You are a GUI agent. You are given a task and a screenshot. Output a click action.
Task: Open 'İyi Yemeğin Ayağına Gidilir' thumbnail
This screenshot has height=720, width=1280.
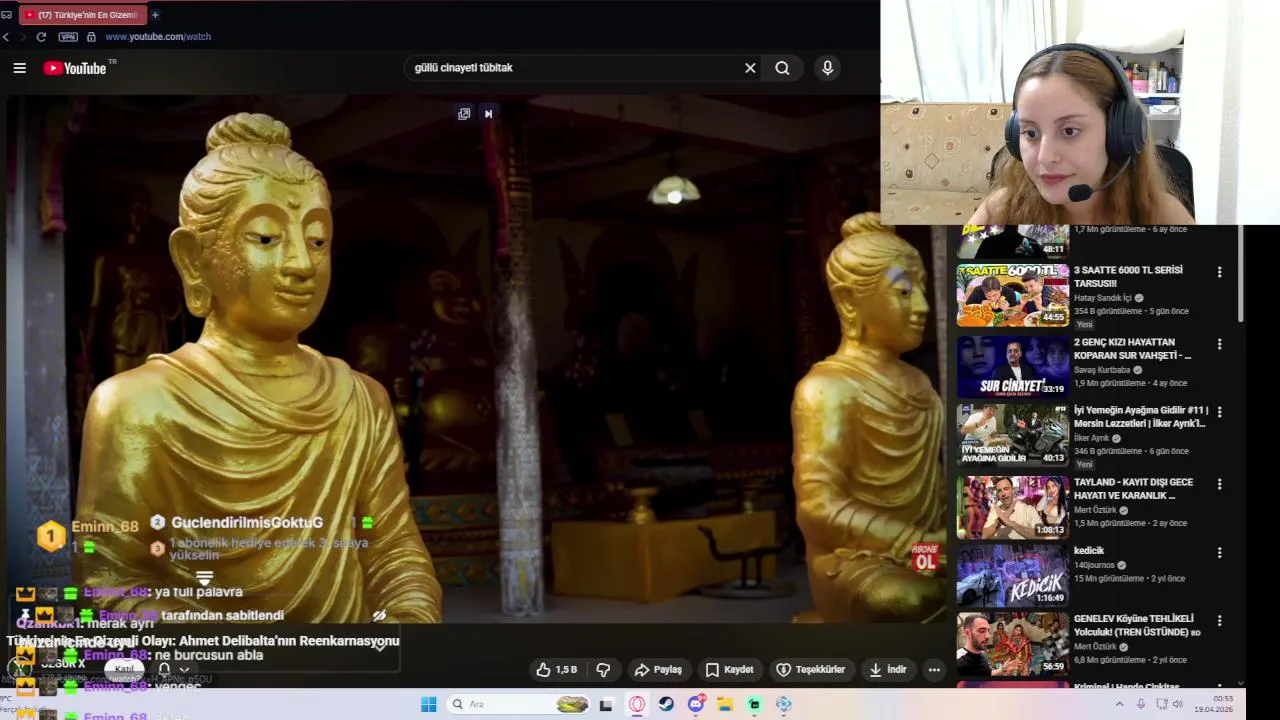pyautogui.click(x=1013, y=435)
